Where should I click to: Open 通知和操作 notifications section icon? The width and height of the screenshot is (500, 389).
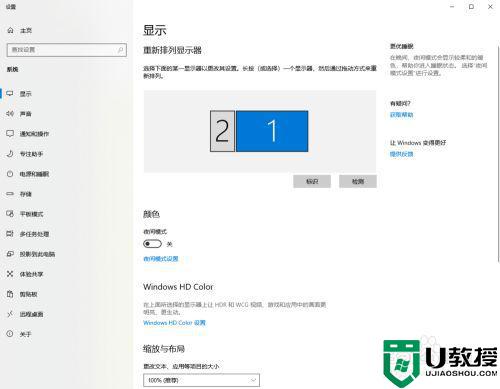pyautogui.click(x=10, y=134)
